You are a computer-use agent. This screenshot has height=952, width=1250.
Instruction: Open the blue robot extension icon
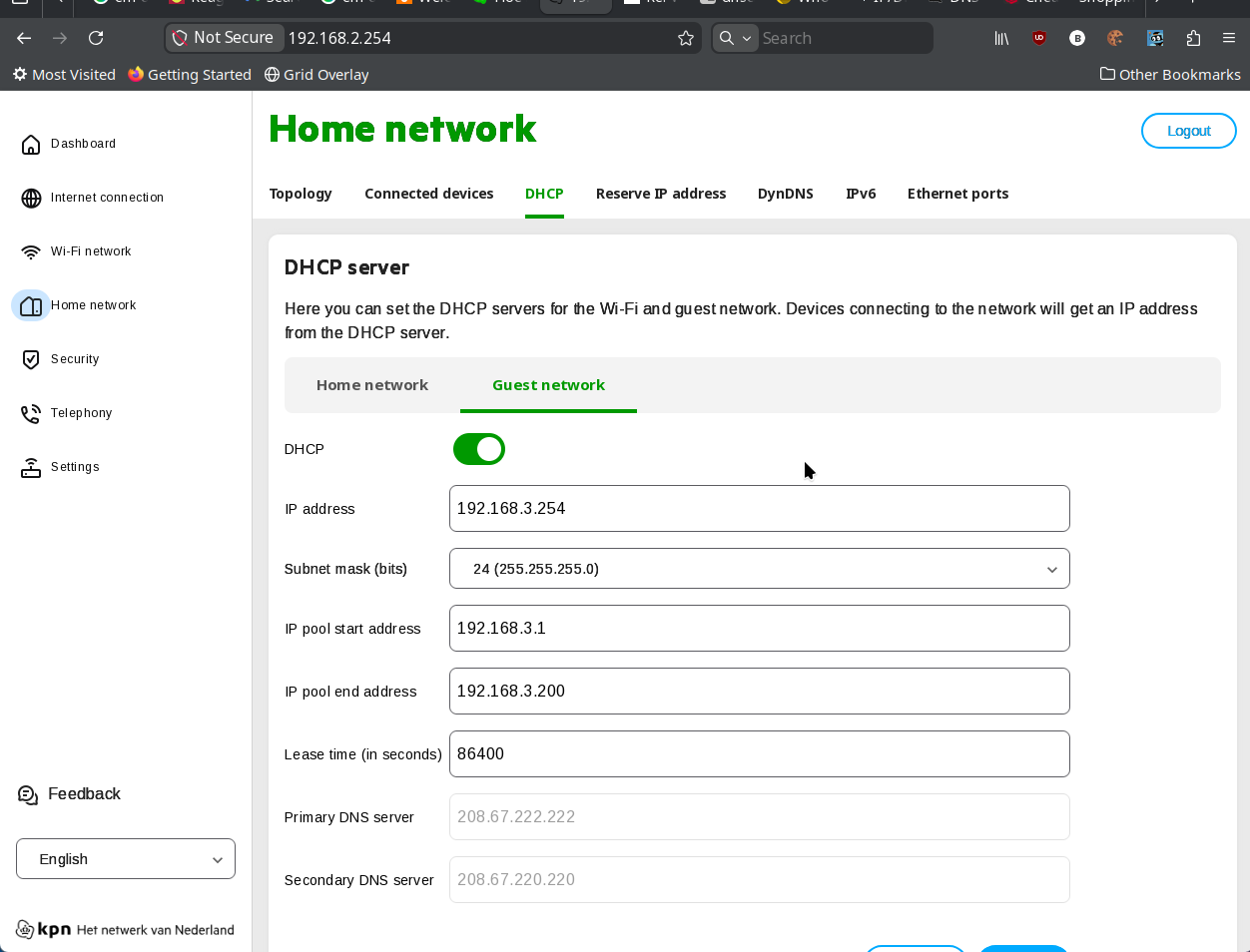(x=1155, y=38)
